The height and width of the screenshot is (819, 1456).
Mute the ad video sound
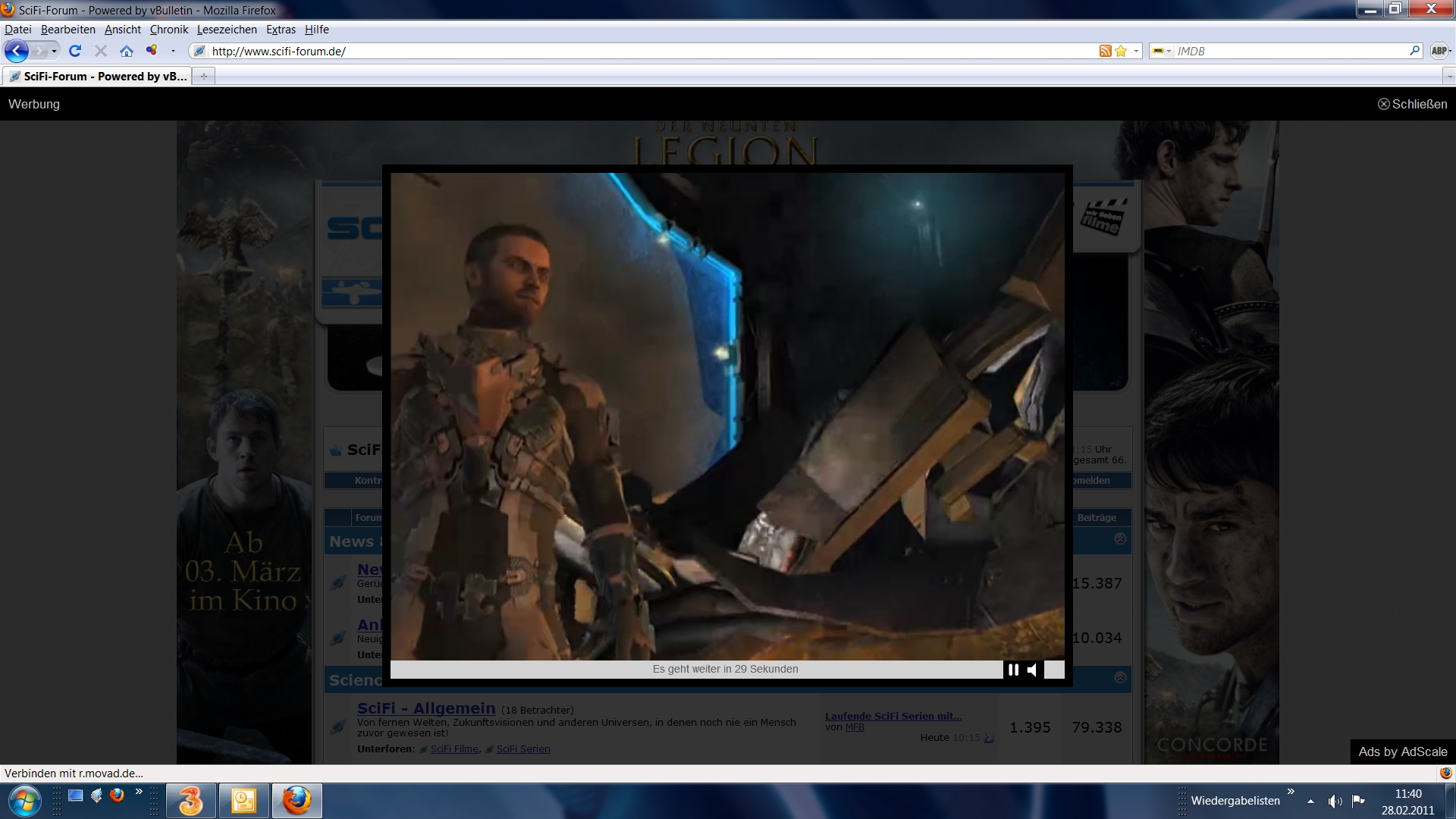(x=1032, y=670)
